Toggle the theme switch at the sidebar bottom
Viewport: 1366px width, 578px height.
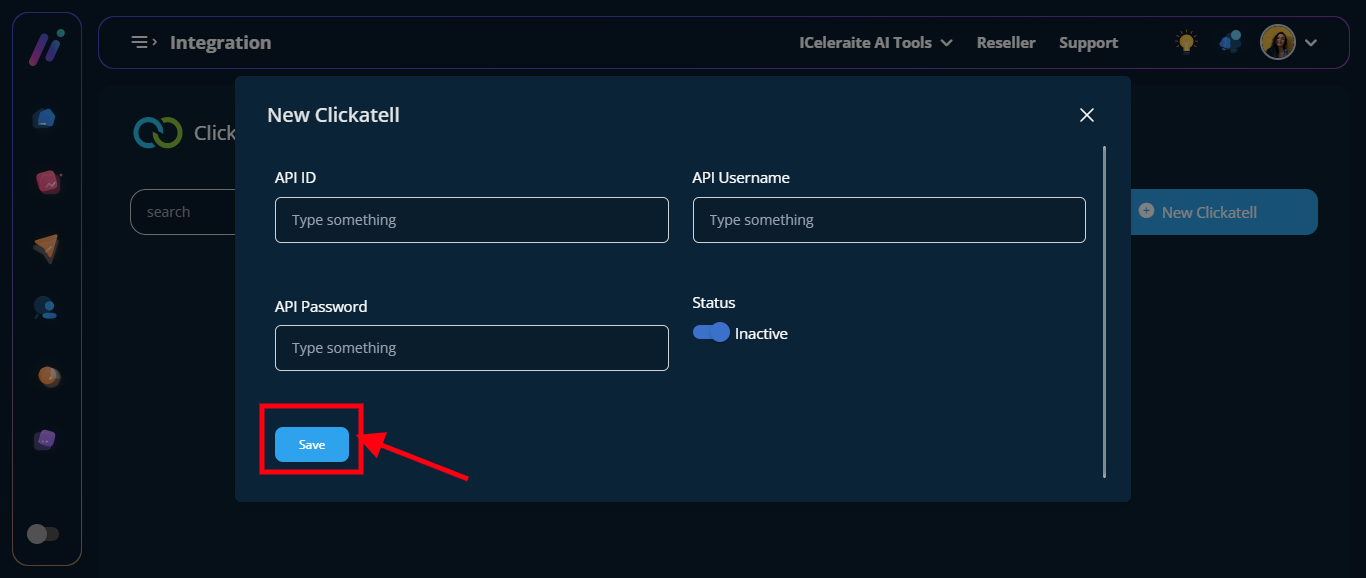(x=43, y=534)
